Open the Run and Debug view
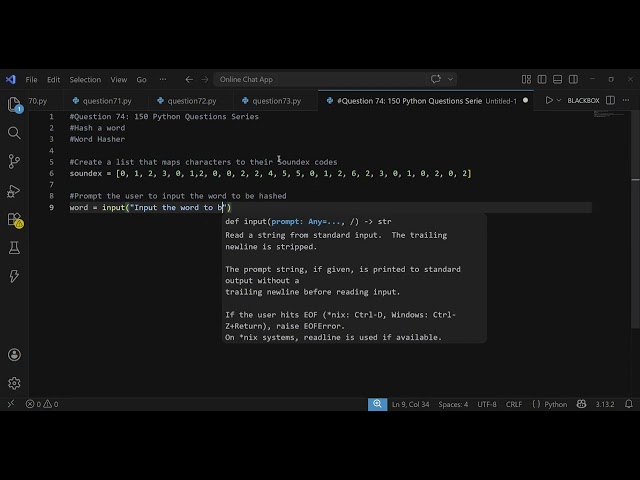Viewport: 640px width, 480px height. [x=14, y=191]
